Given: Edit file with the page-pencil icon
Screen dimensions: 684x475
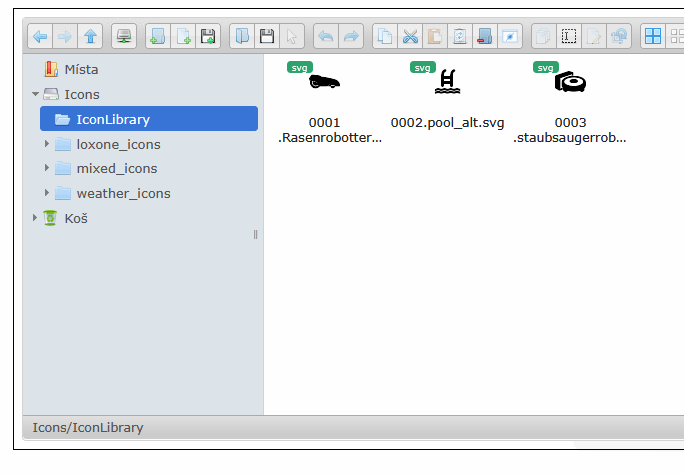Looking at the screenshot, I should click(x=594, y=36).
